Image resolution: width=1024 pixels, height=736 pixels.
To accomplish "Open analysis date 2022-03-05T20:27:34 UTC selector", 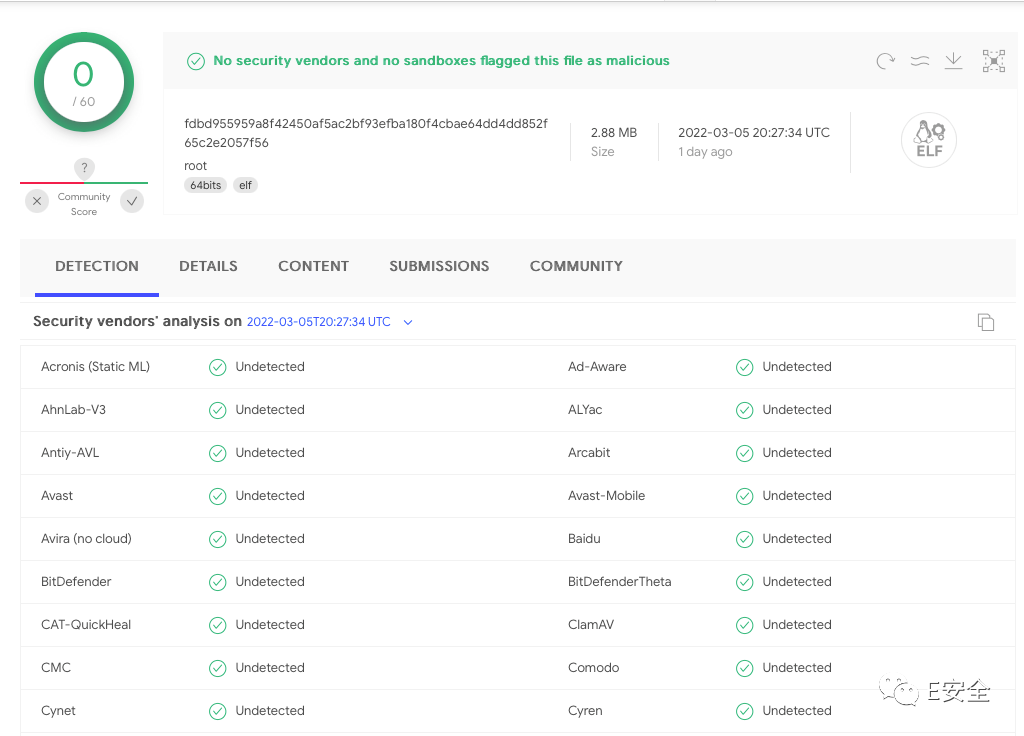I will [319, 322].
